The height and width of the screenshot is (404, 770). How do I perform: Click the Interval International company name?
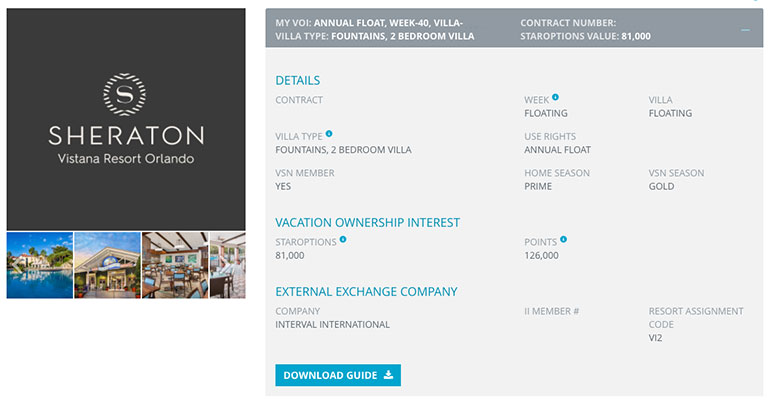[x=332, y=324]
